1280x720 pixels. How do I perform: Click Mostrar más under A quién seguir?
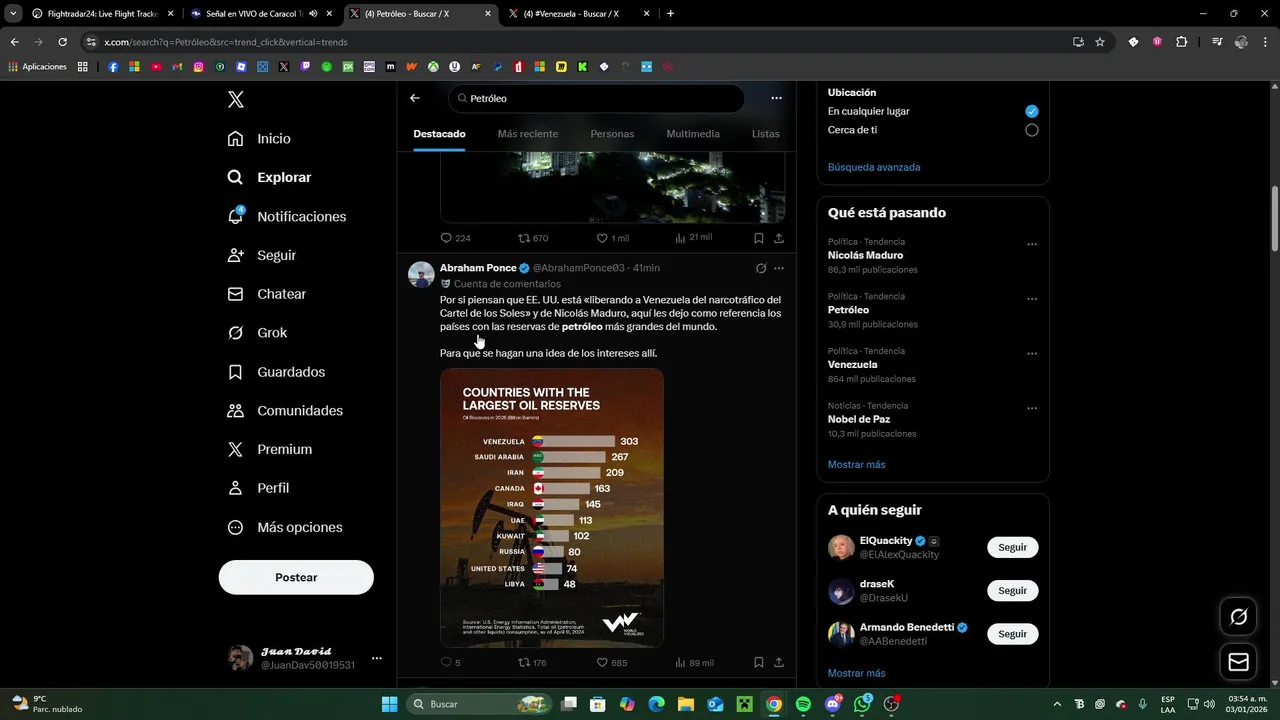pyautogui.click(x=856, y=673)
